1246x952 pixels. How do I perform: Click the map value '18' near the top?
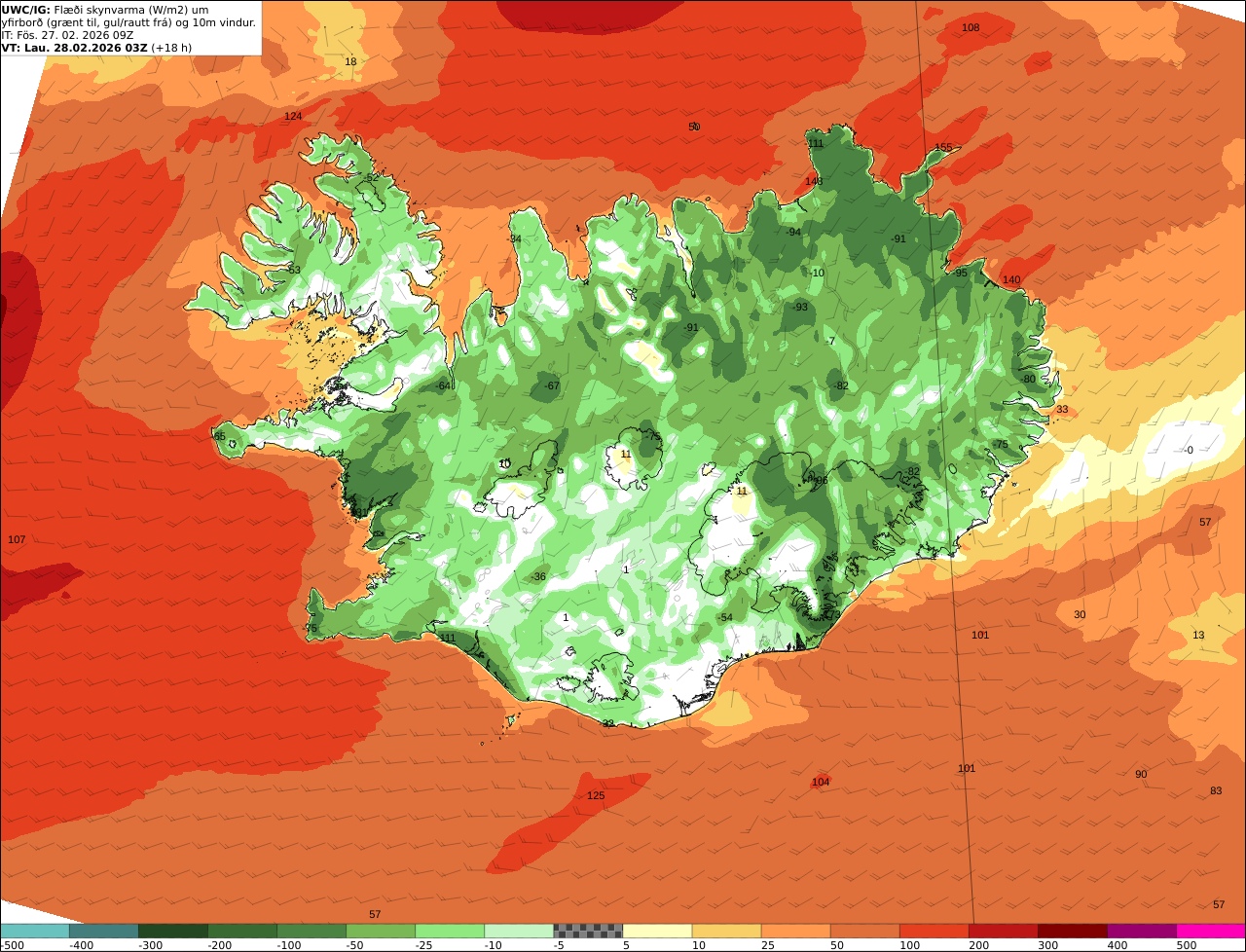pyautogui.click(x=351, y=61)
